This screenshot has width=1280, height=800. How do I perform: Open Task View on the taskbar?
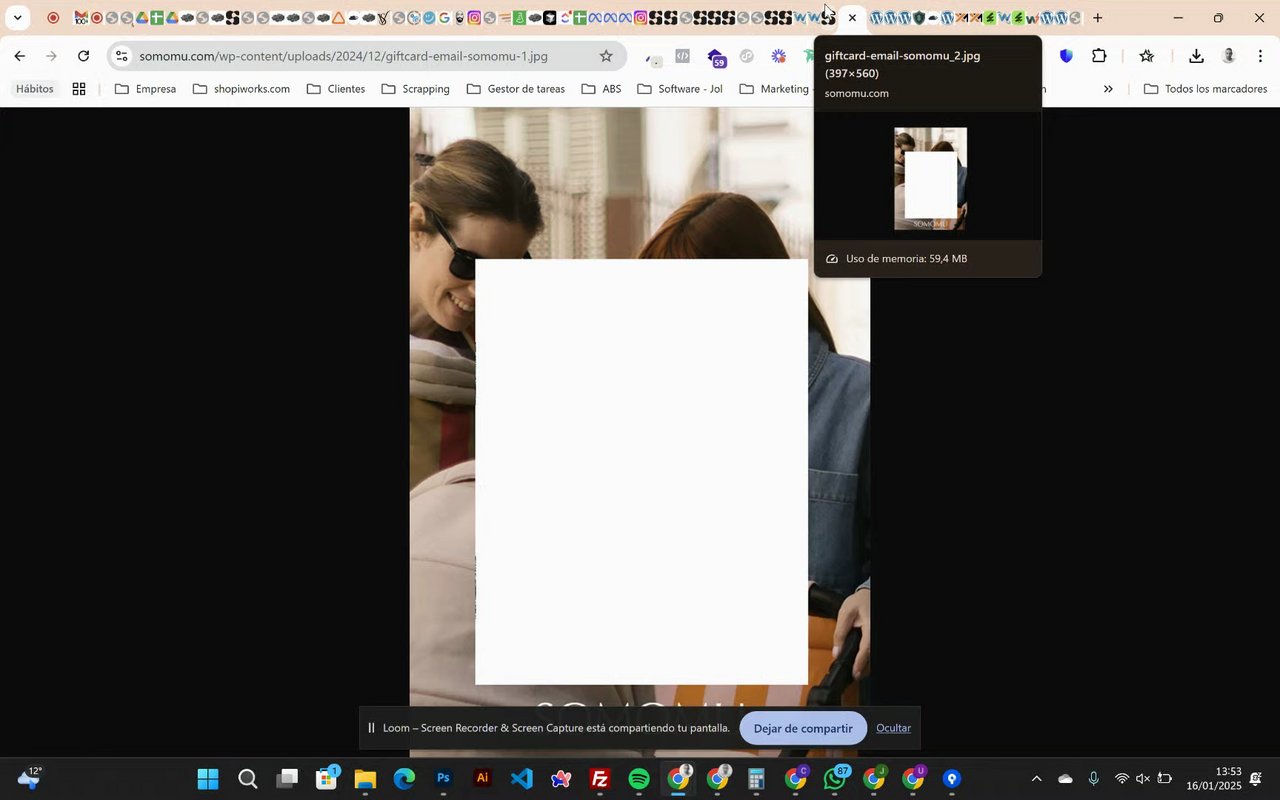coord(287,779)
